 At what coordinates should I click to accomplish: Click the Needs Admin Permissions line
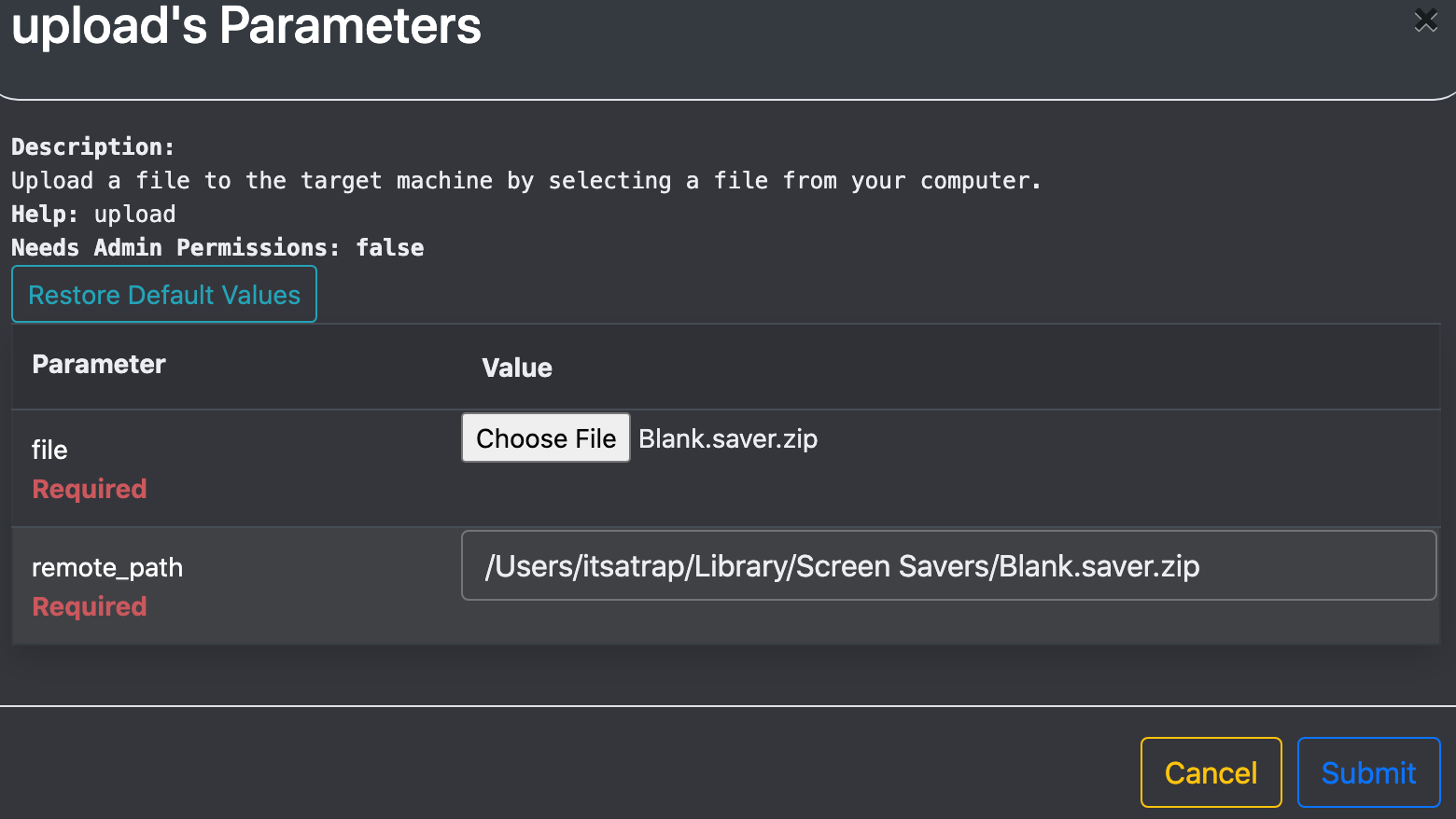[x=217, y=247]
